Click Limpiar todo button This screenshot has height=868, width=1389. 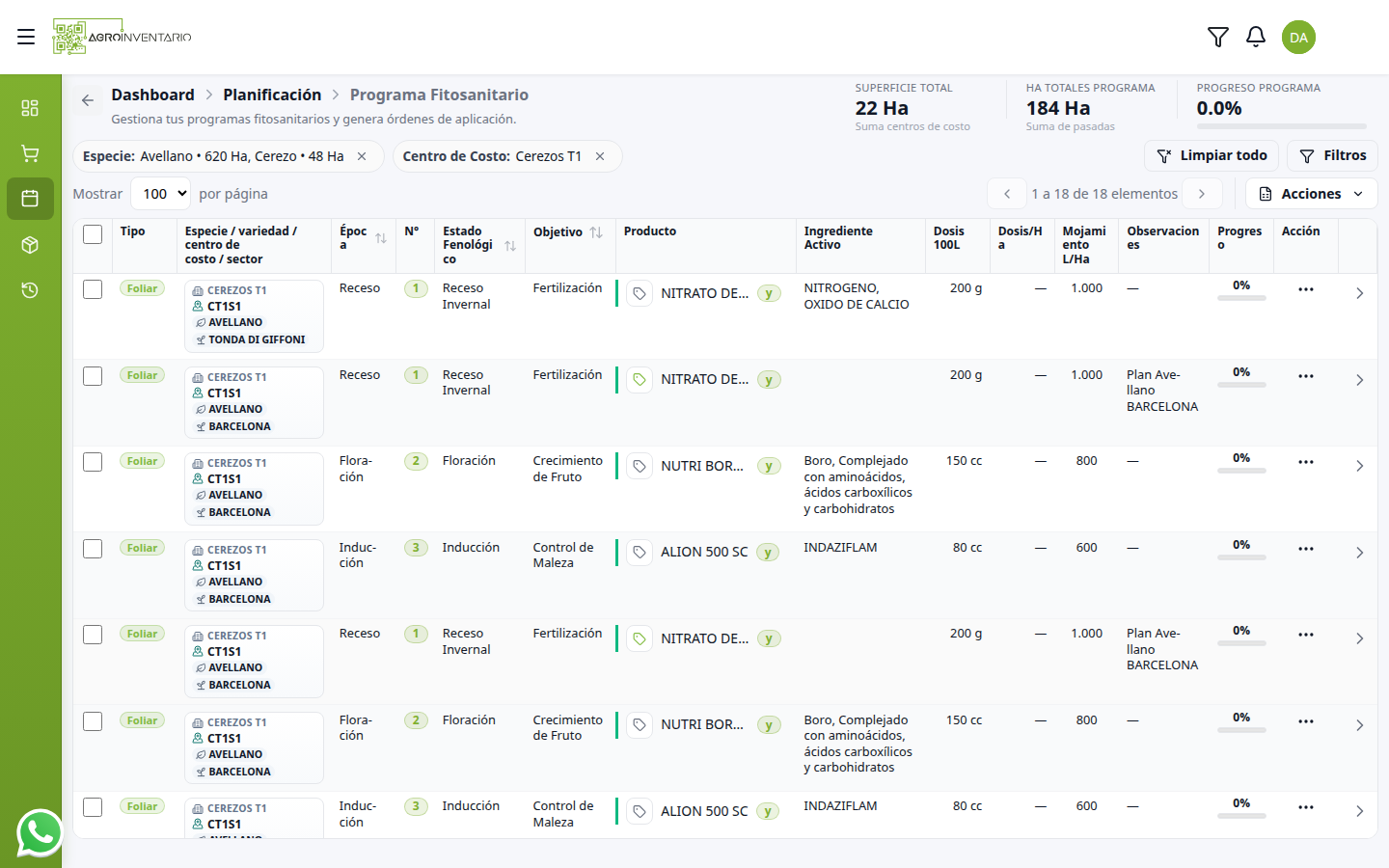coord(1212,155)
